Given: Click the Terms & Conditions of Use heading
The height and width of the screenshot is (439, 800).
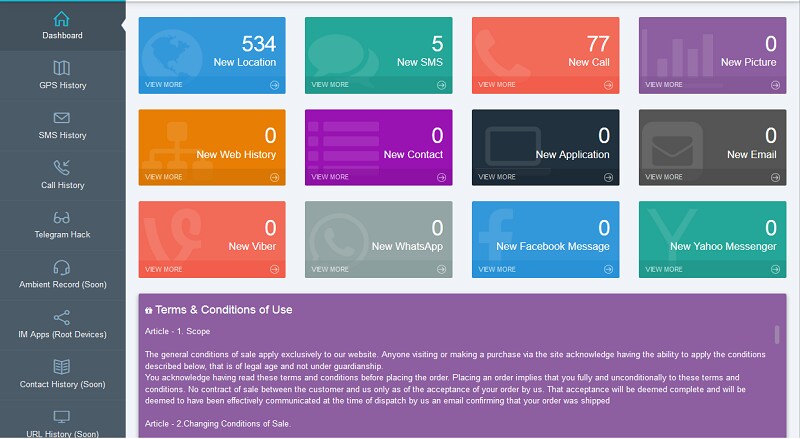Looking at the screenshot, I should tap(223, 310).
